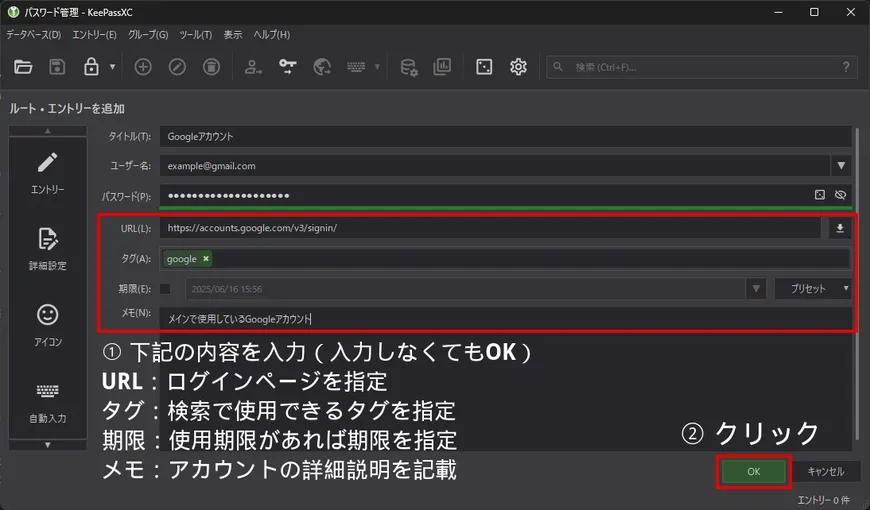Click sidebar scroll up arrow

pos(48,131)
